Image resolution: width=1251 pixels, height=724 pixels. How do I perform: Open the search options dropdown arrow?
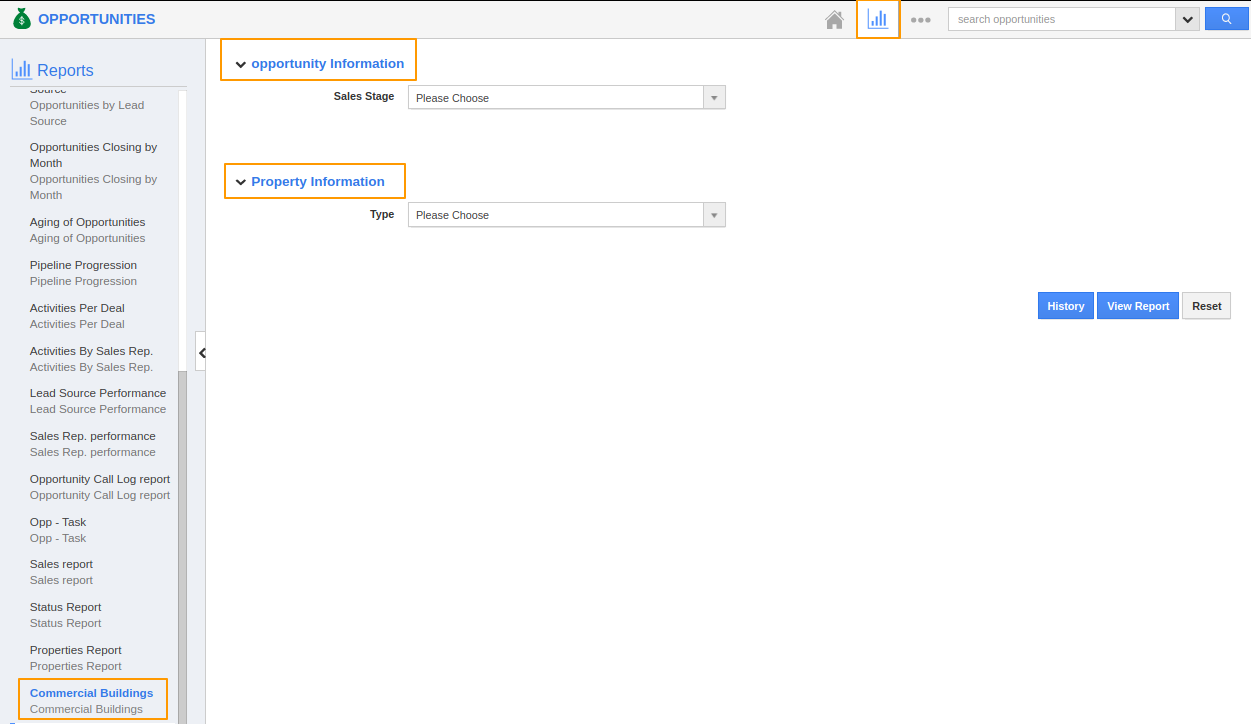(1187, 19)
